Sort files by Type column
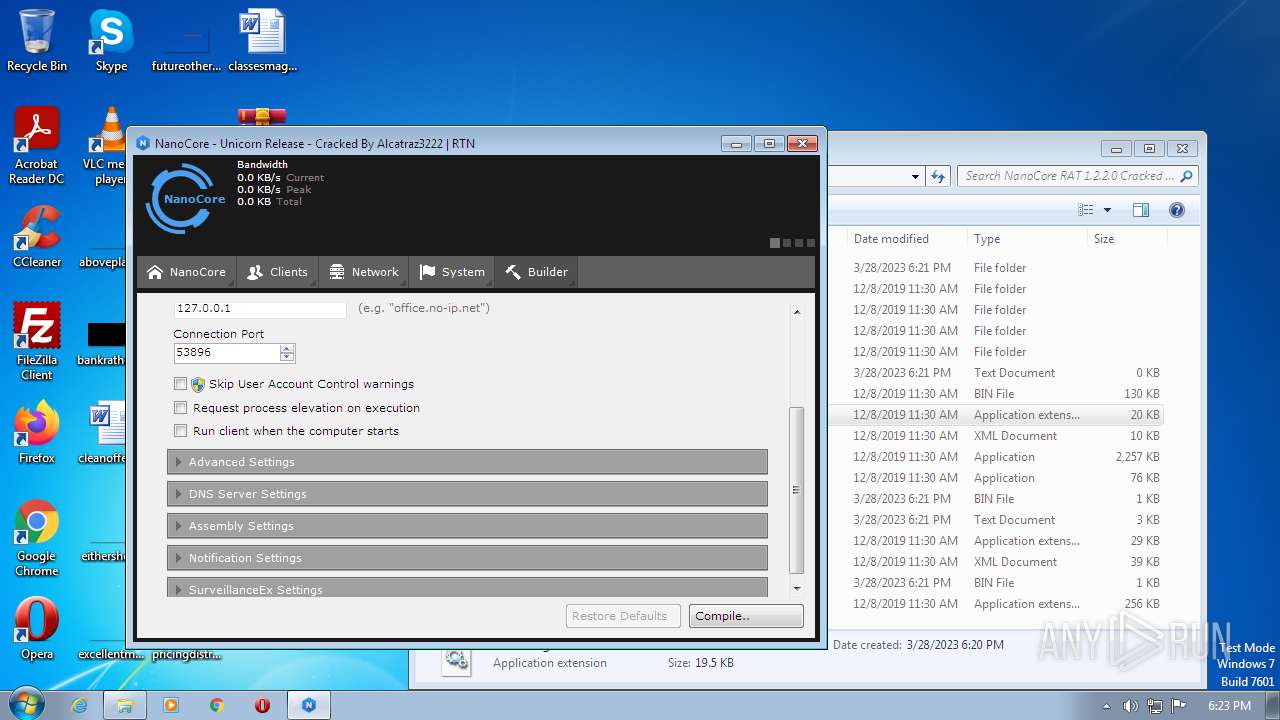1280x720 pixels. coord(1026,239)
